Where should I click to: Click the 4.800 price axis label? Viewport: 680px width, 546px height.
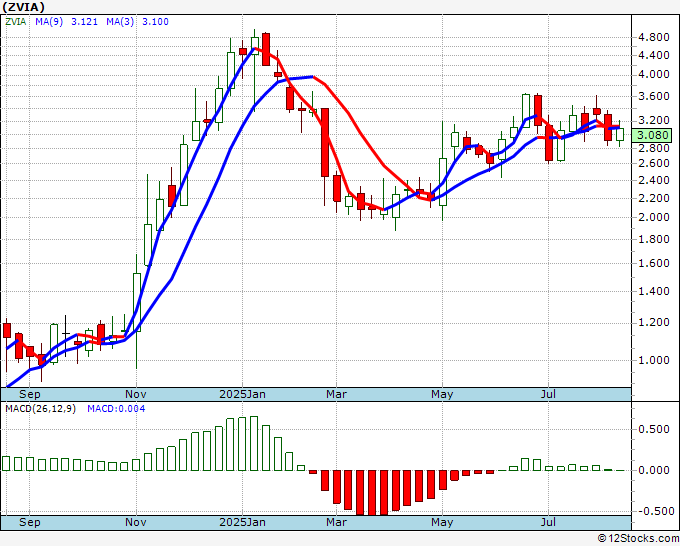pyautogui.click(x=654, y=37)
